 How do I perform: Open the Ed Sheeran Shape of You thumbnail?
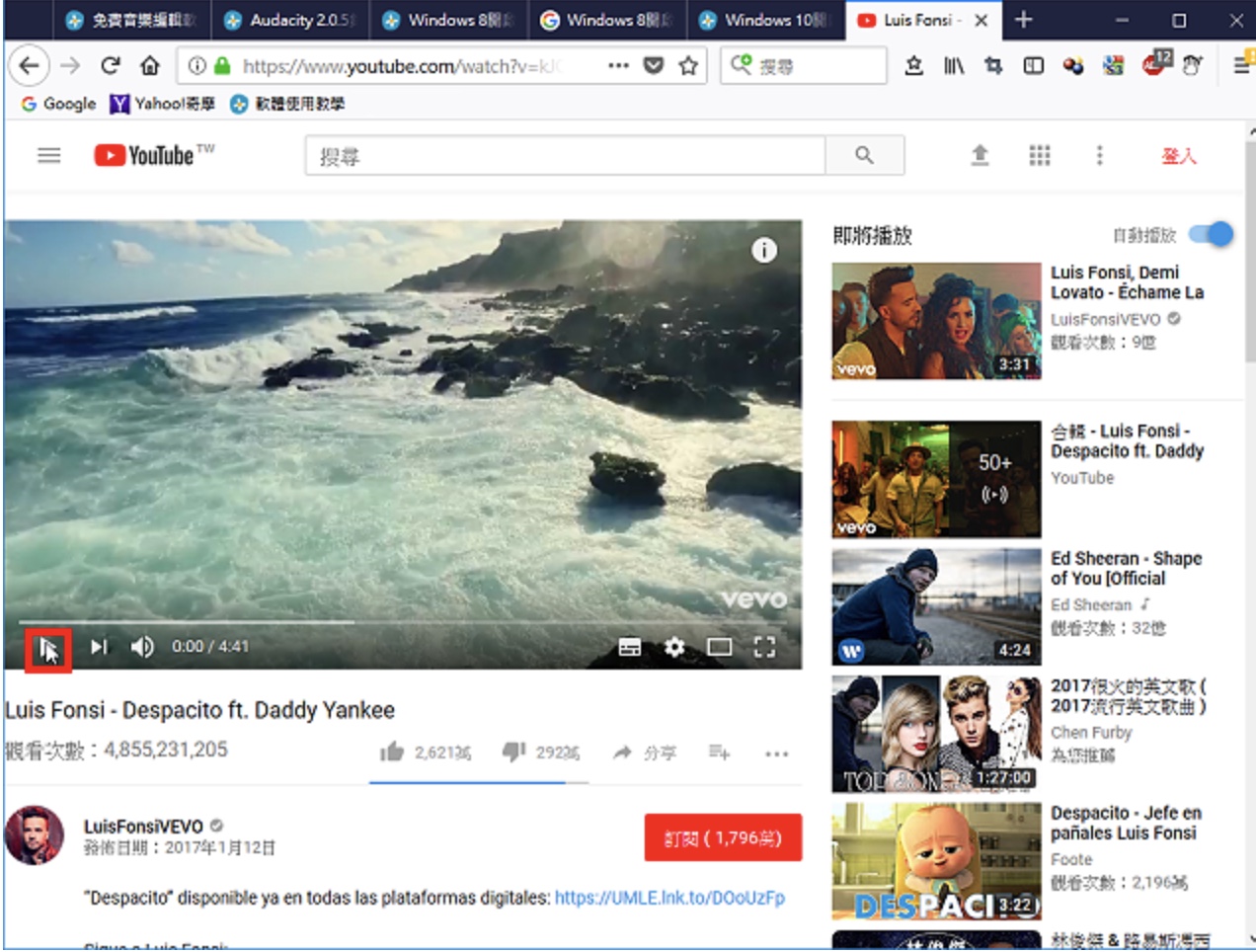click(936, 606)
